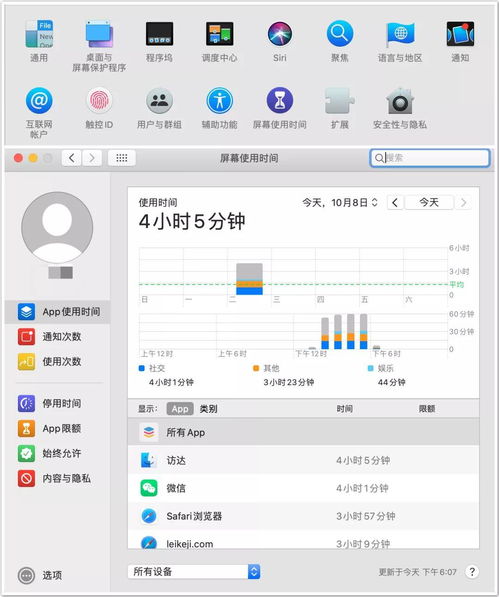The image size is (499, 597).
Task: Select the 微信 row in the app list
Action: point(303,488)
